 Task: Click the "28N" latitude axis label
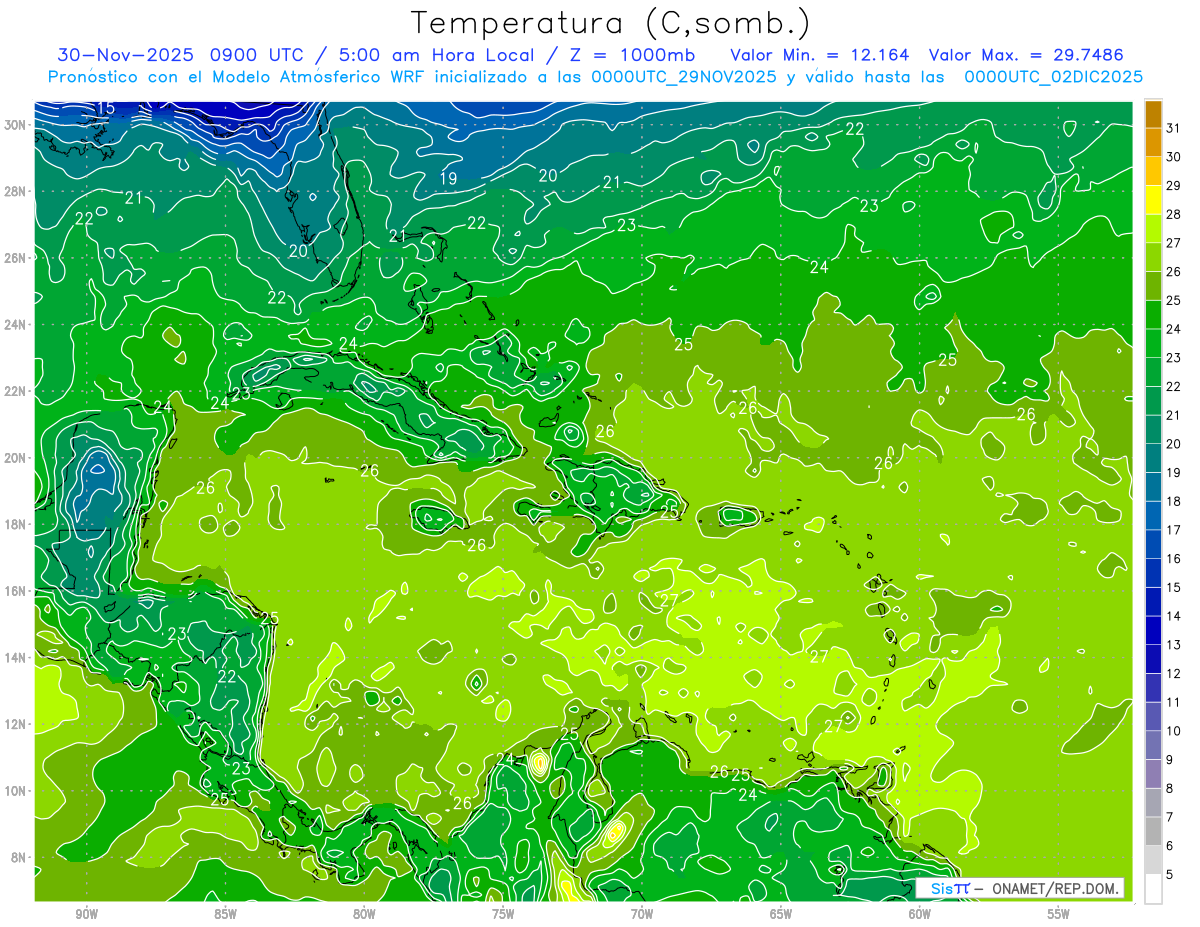pyautogui.click(x=16, y=191)
